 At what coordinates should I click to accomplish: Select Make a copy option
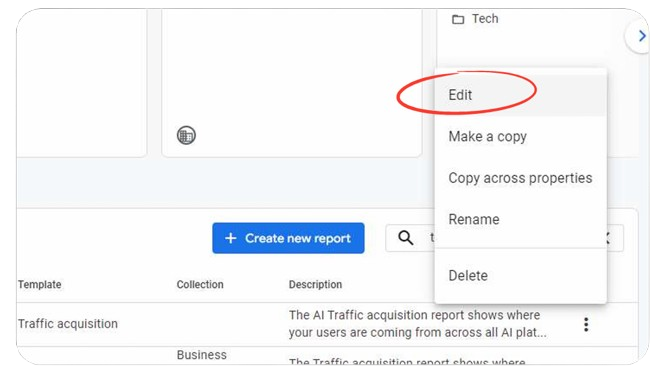click(x=520, y=137)
